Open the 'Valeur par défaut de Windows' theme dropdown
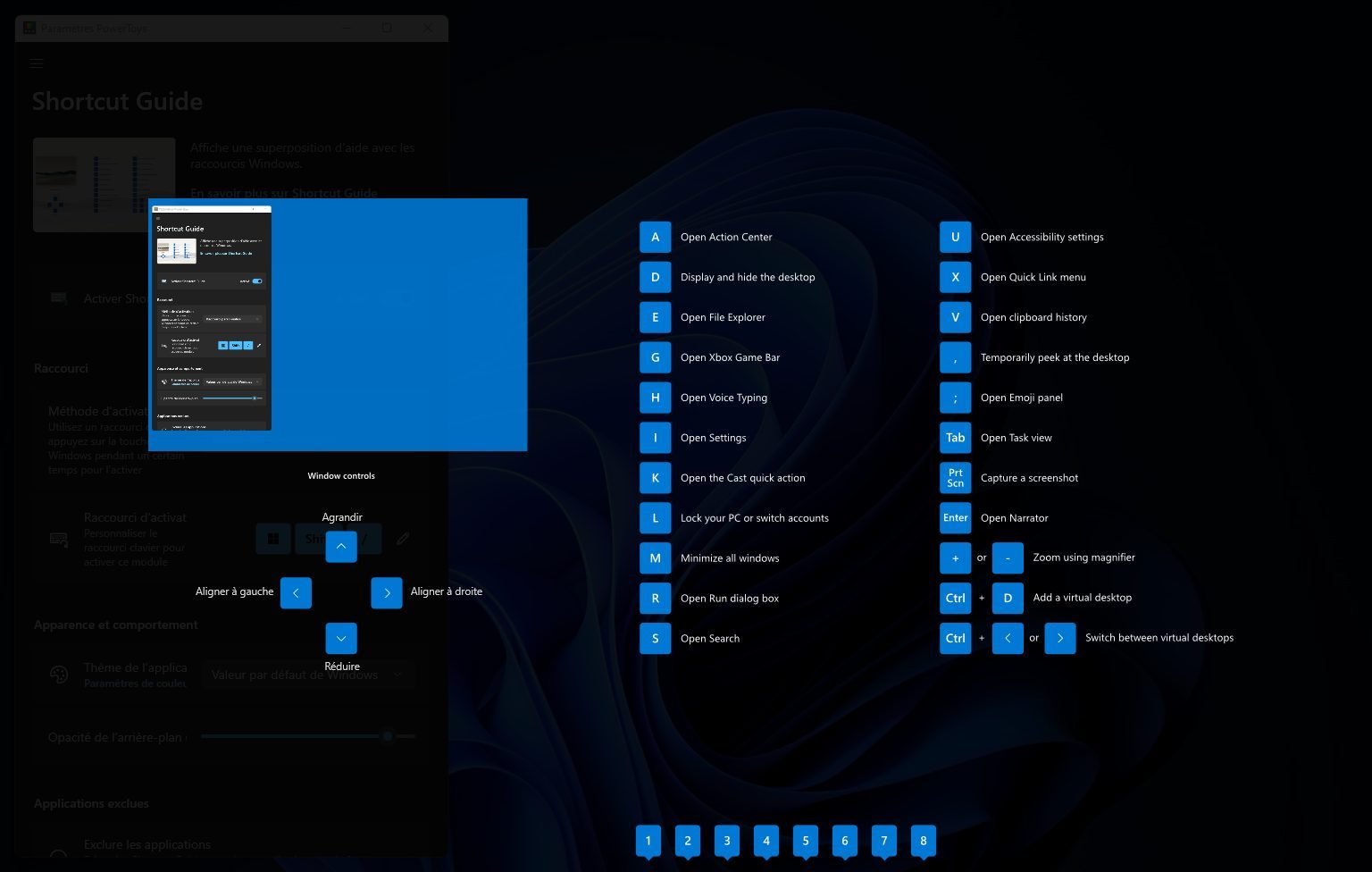Viewport: 1372px width, 872px height. 309,675
